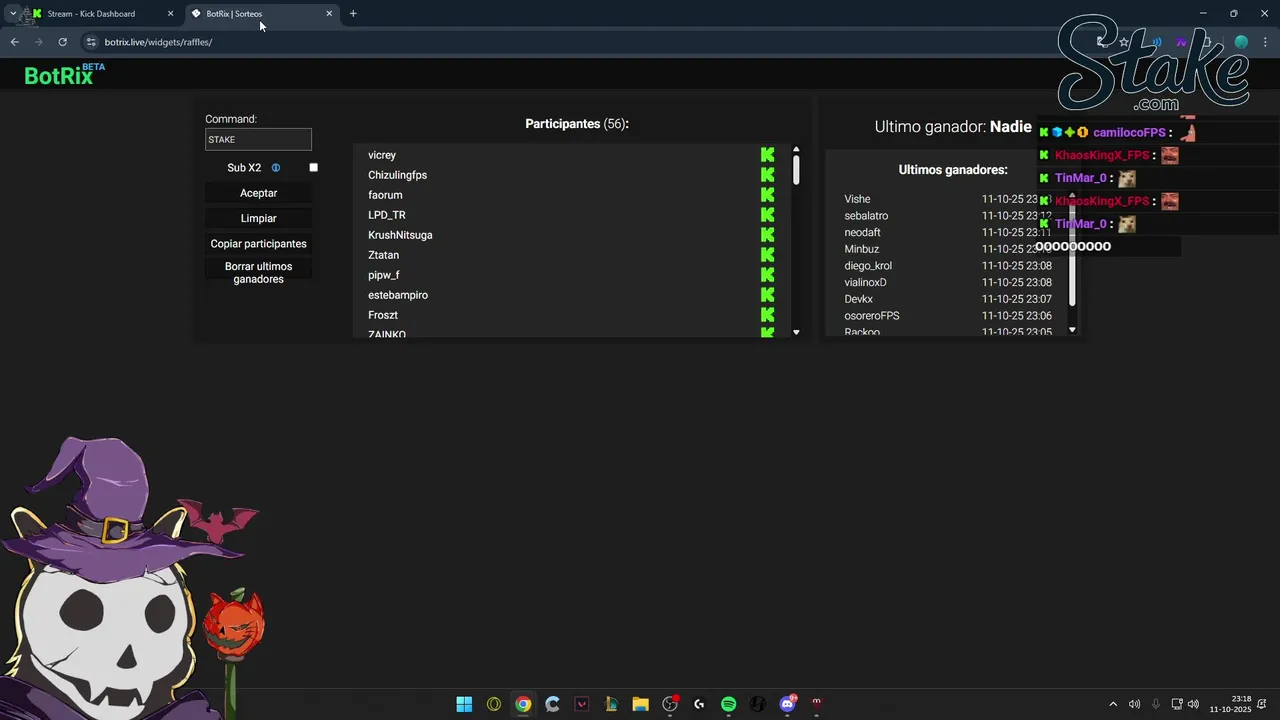
Task: Click the Kick icon next to pipw_f
Action: pyautogui.click(x=767, y=275)
